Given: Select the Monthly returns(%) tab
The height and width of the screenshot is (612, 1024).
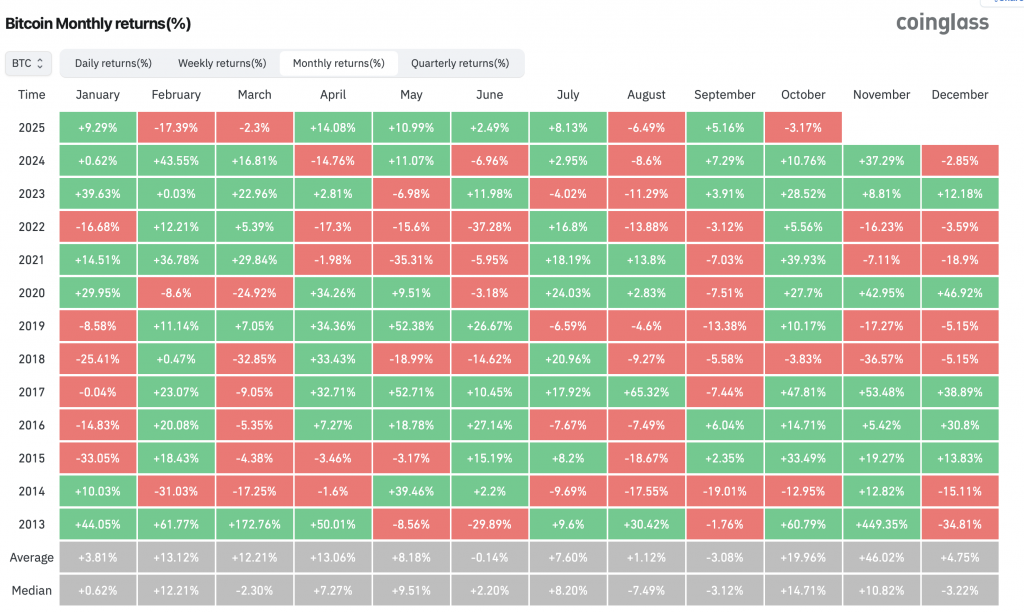Looking at the screenshot, I should click(338, 63).
